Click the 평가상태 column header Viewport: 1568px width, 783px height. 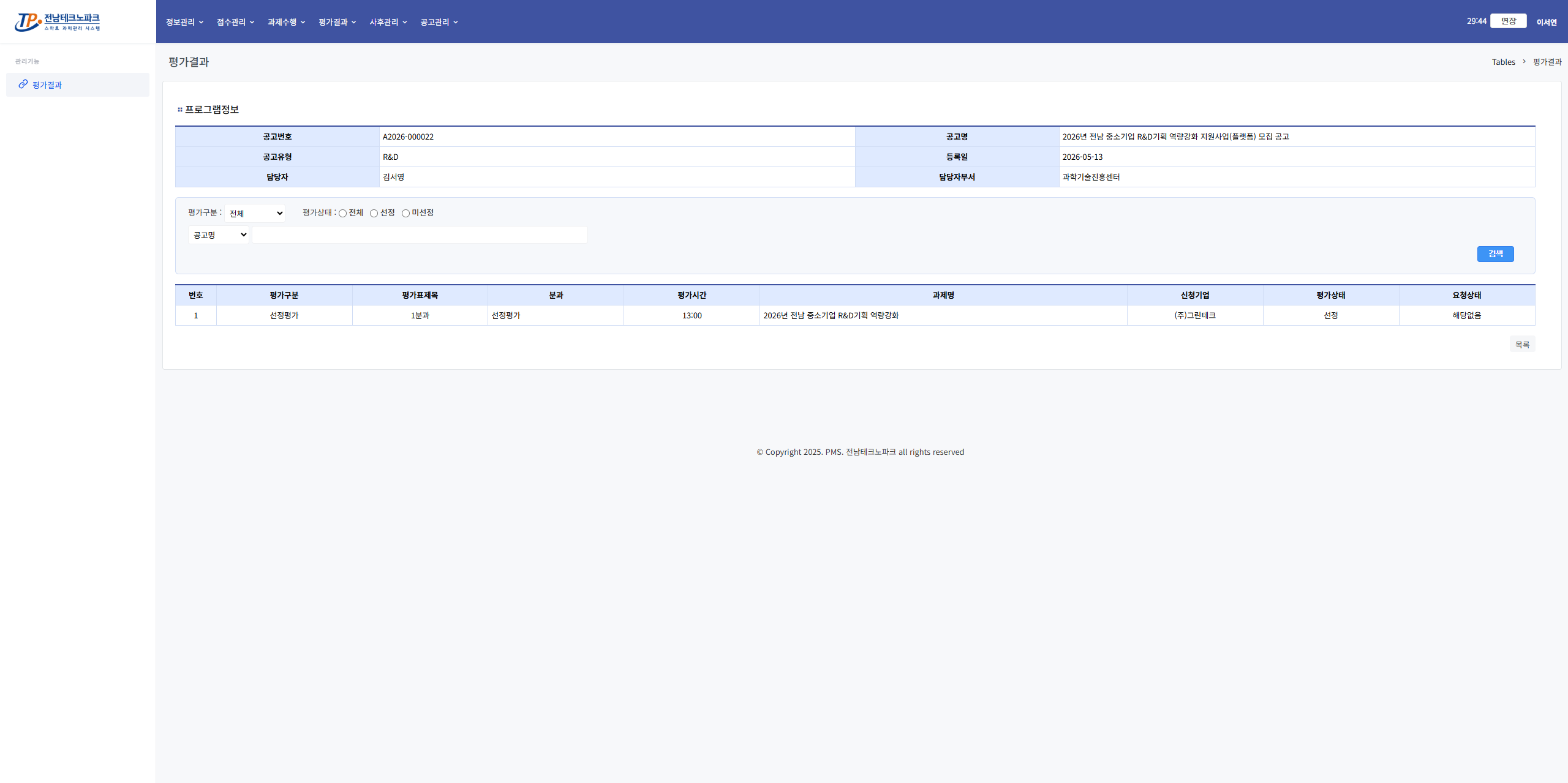1331,295
